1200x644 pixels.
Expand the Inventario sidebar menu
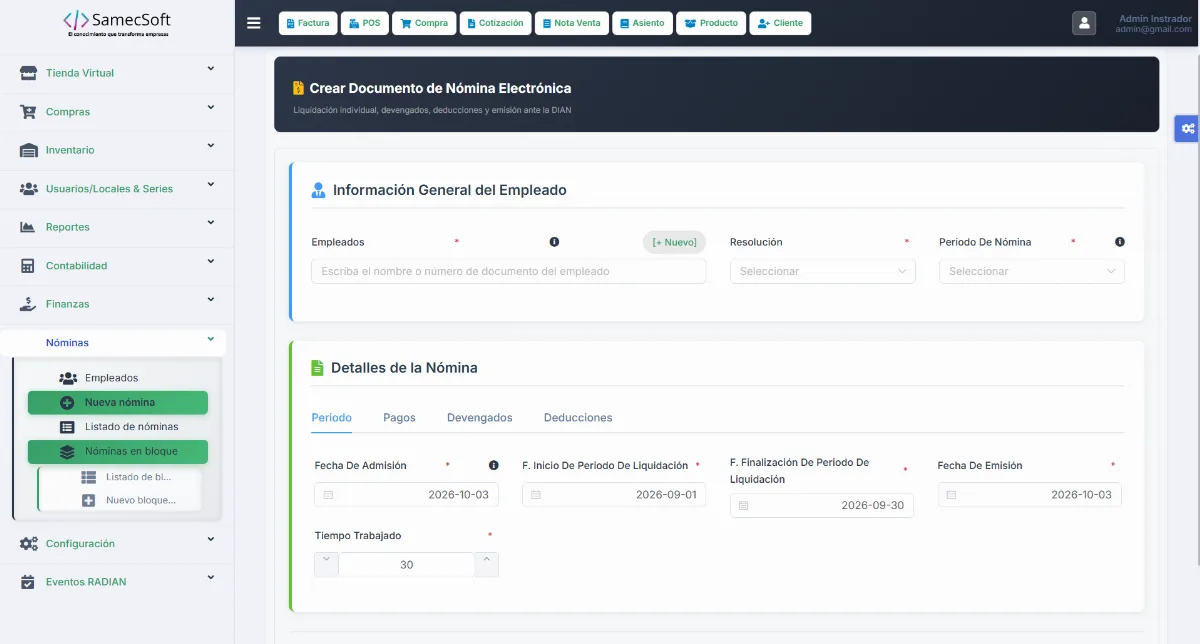(x=117, y=150)
